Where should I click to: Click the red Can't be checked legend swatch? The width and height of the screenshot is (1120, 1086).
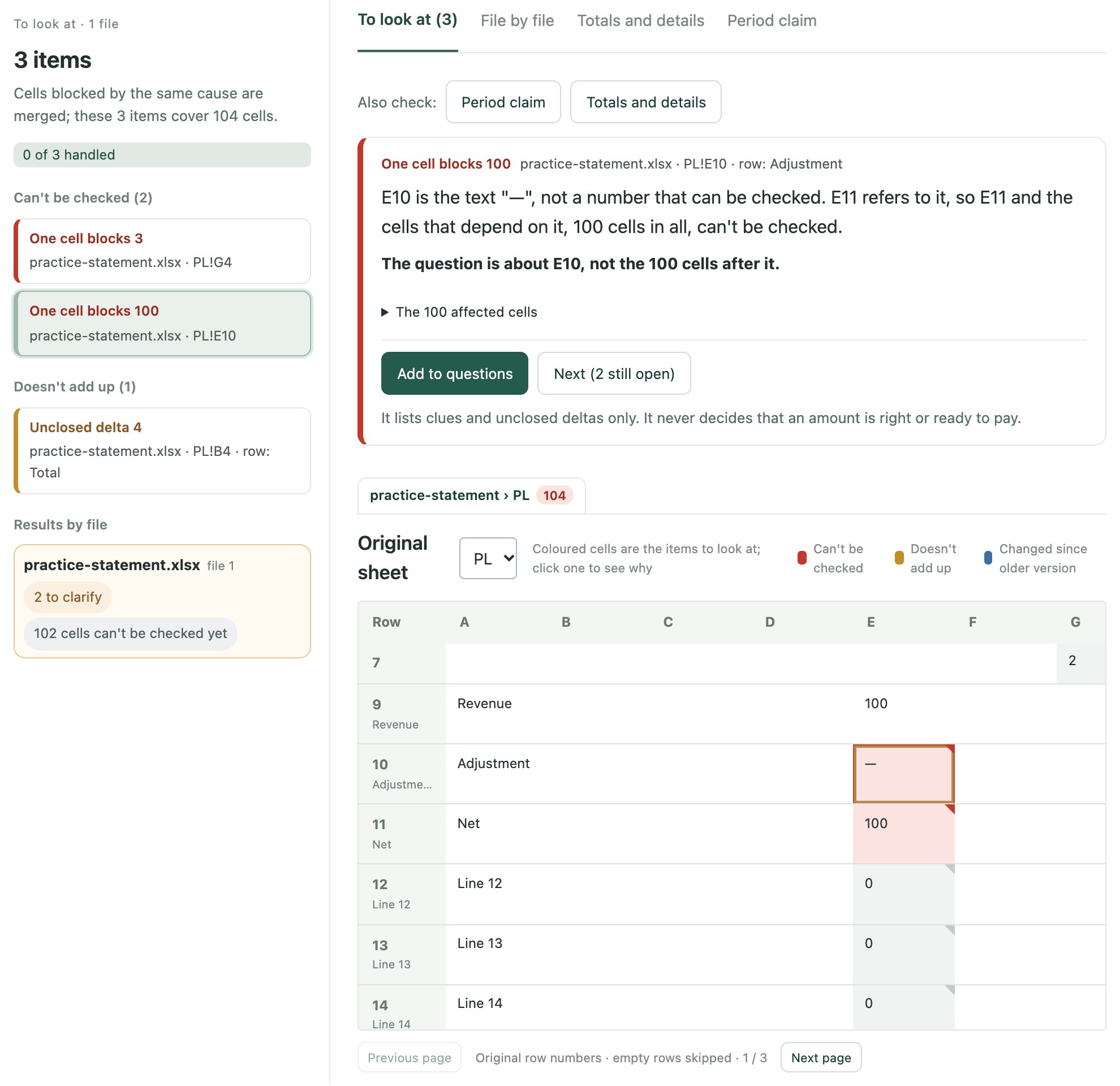803,559
